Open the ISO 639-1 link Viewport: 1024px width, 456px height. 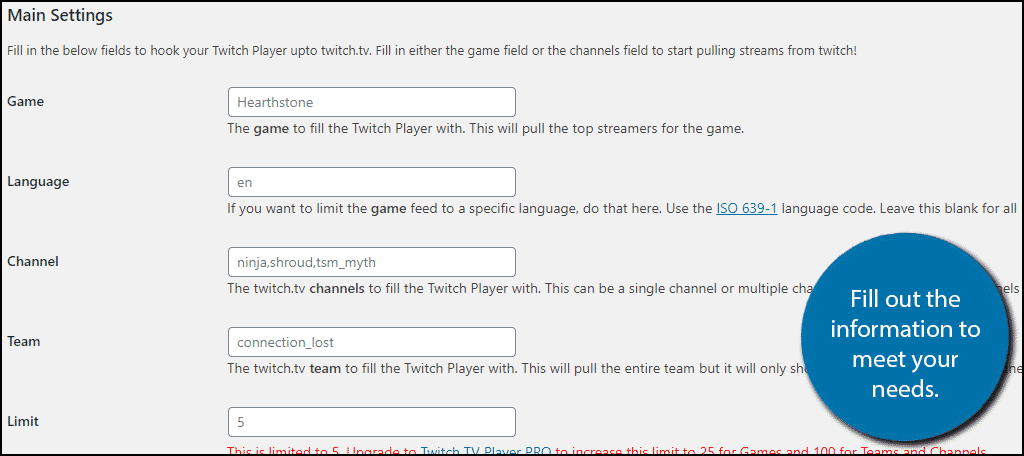(x=746, y=209)
